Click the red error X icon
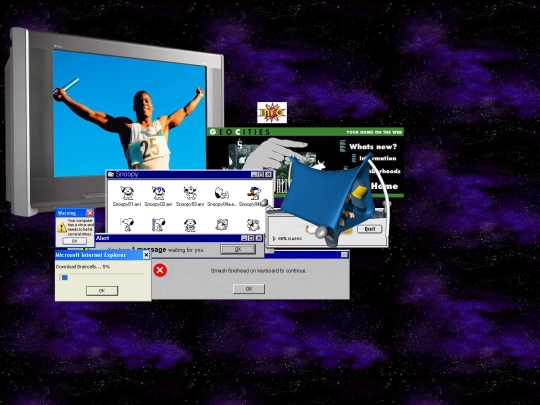The width and height of the screenshot is (540, 405). pos(160,270)
